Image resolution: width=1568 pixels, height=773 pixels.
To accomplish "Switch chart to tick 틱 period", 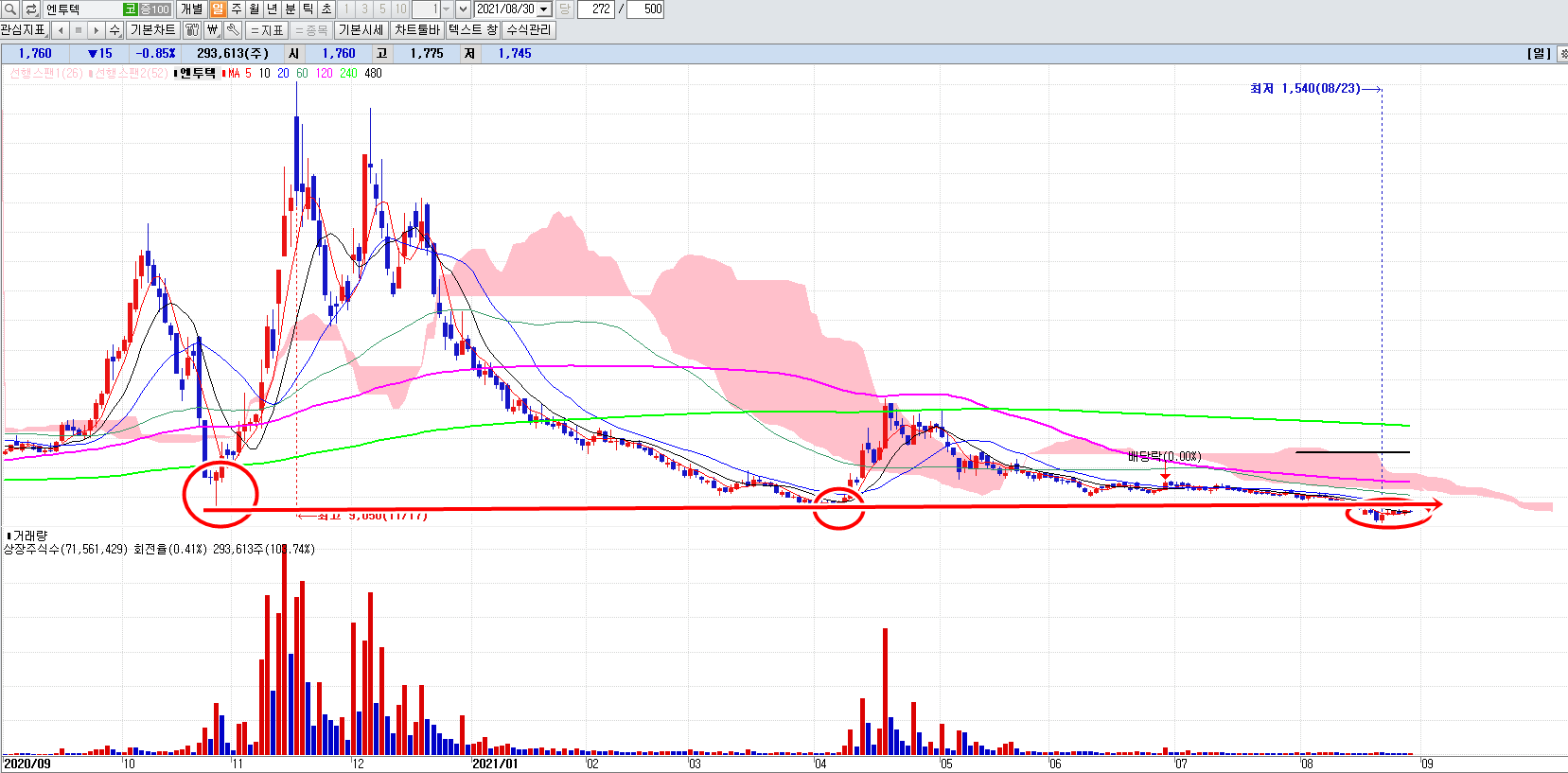I will (x=308, y=9).
